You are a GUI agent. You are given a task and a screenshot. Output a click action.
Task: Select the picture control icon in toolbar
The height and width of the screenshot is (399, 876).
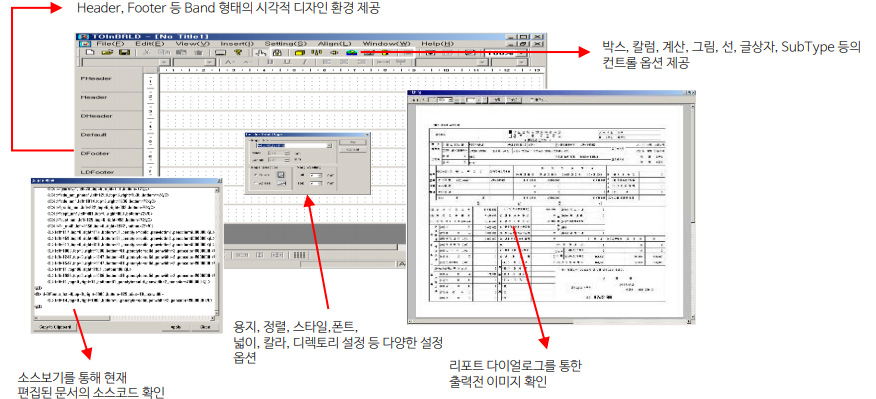coord(351,53)
